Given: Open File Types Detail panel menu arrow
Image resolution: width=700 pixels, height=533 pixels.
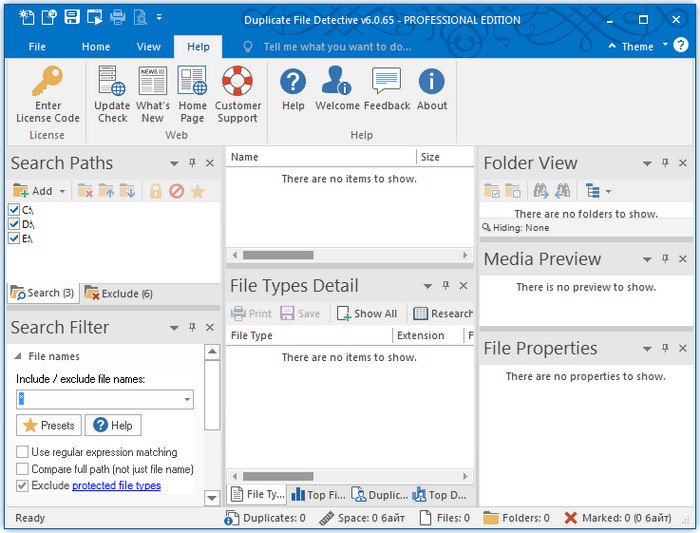Looking at the screenshot, I should (x=427, y=286).
